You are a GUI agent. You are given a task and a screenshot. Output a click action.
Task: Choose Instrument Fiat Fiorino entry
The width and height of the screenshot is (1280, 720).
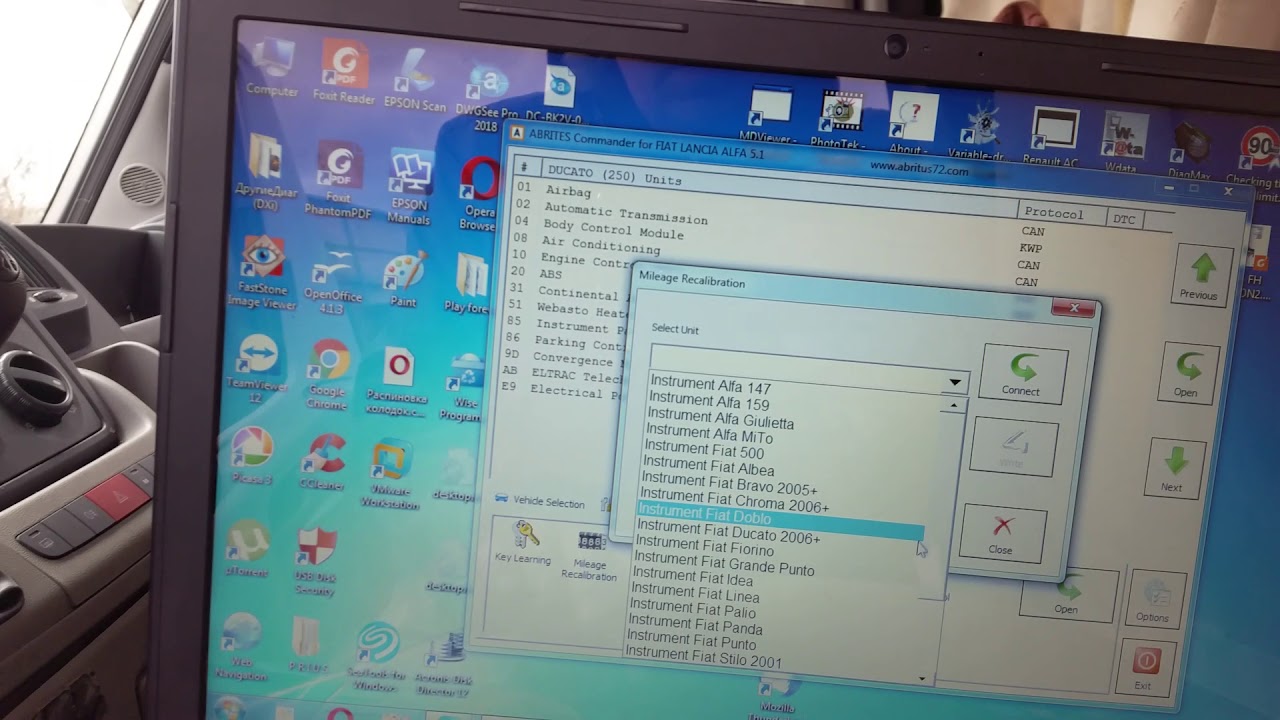[705, 548]
